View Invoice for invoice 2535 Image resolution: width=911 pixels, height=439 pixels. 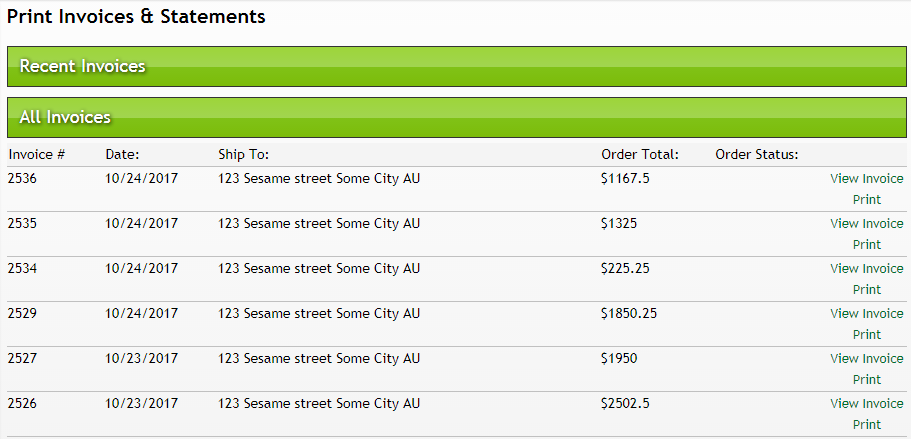click(866, 224)
